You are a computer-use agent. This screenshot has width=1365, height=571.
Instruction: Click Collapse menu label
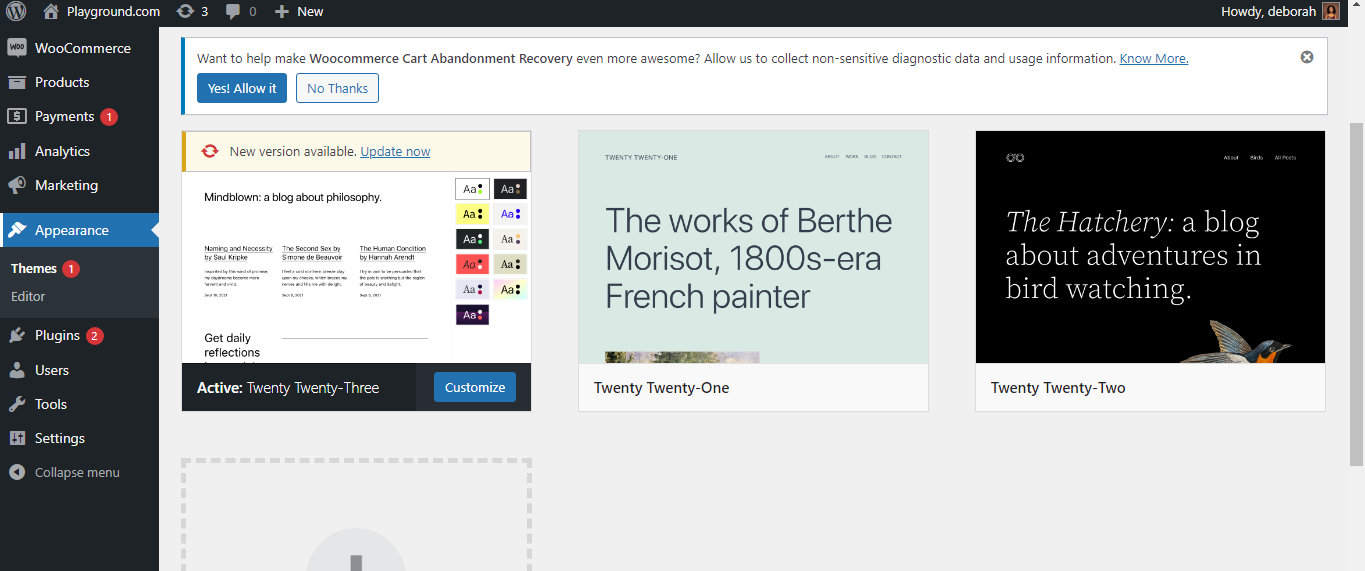click(77, 472)
